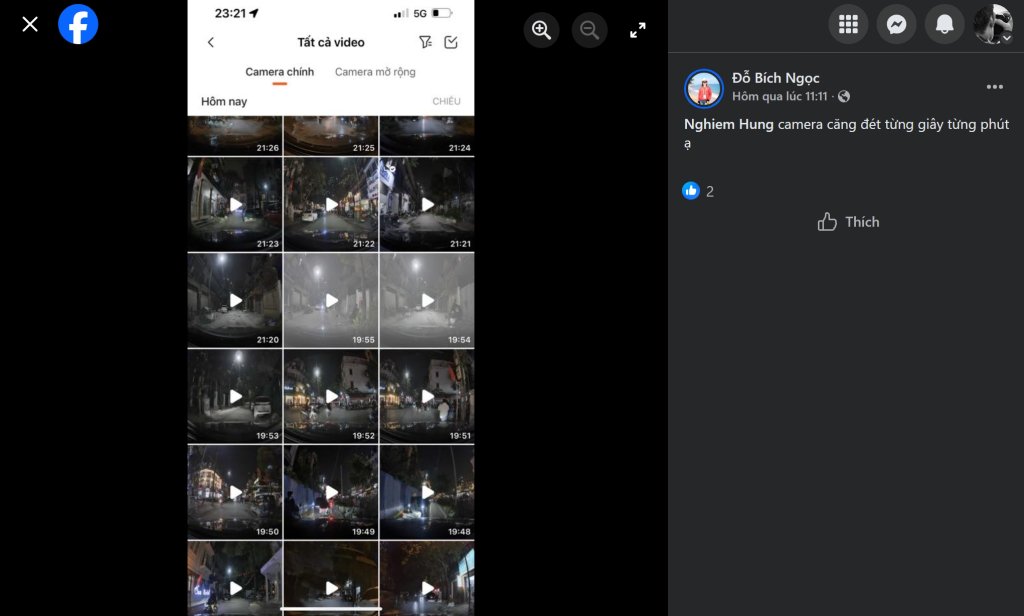Viewport: 1024px width, 616px height.
Task: Click Đỗ Bích Ngọc's profile avatar
Action: (x=704, y=88)
